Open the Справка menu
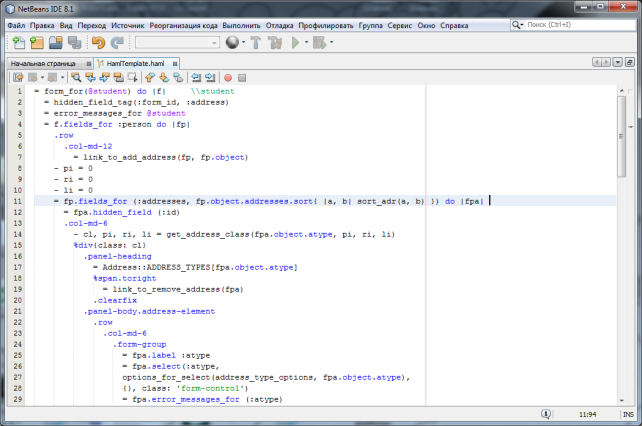Screen dimensions: 642x426 (454, 25)
